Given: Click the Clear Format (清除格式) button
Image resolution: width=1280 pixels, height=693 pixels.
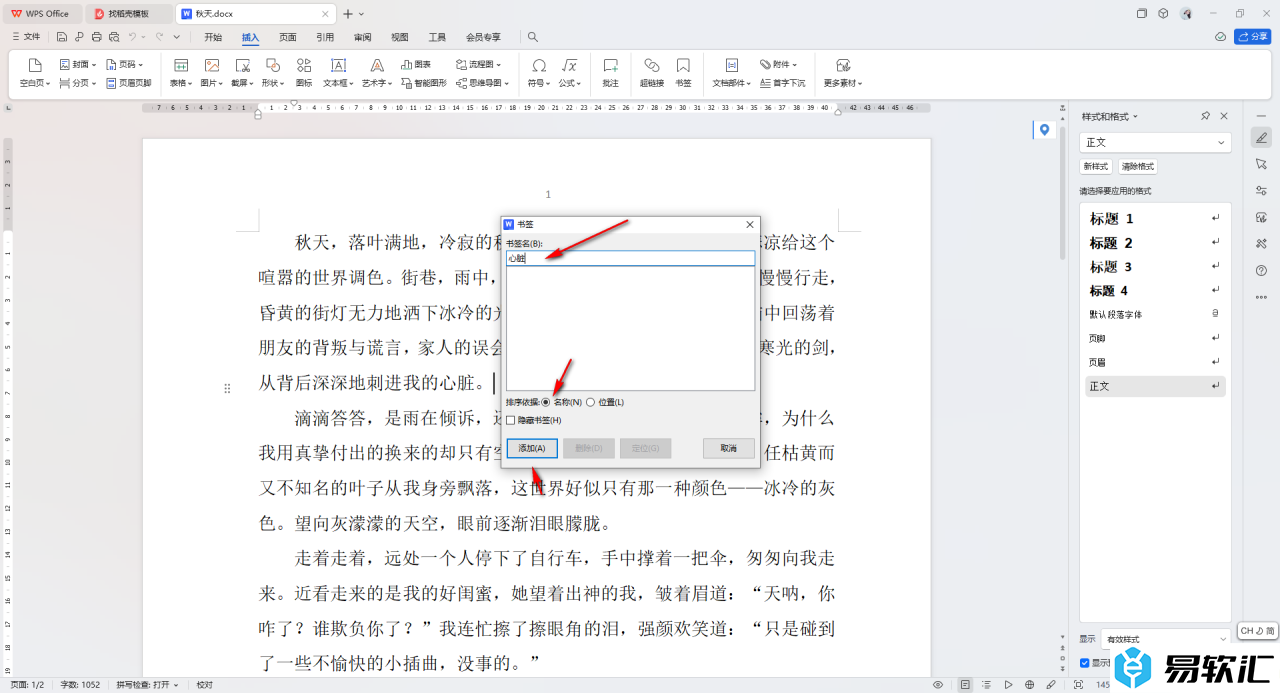Looking at the screenshot, I should pyautogui.click(x=1137, y=166).
